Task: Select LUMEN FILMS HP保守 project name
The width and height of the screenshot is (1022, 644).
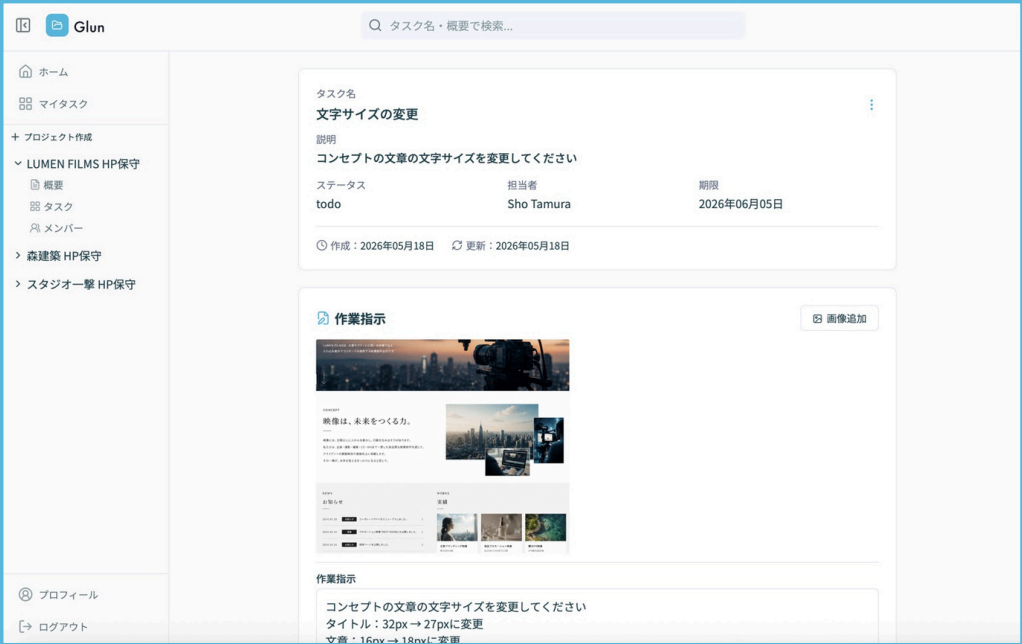Action: [x=83, y=164]
